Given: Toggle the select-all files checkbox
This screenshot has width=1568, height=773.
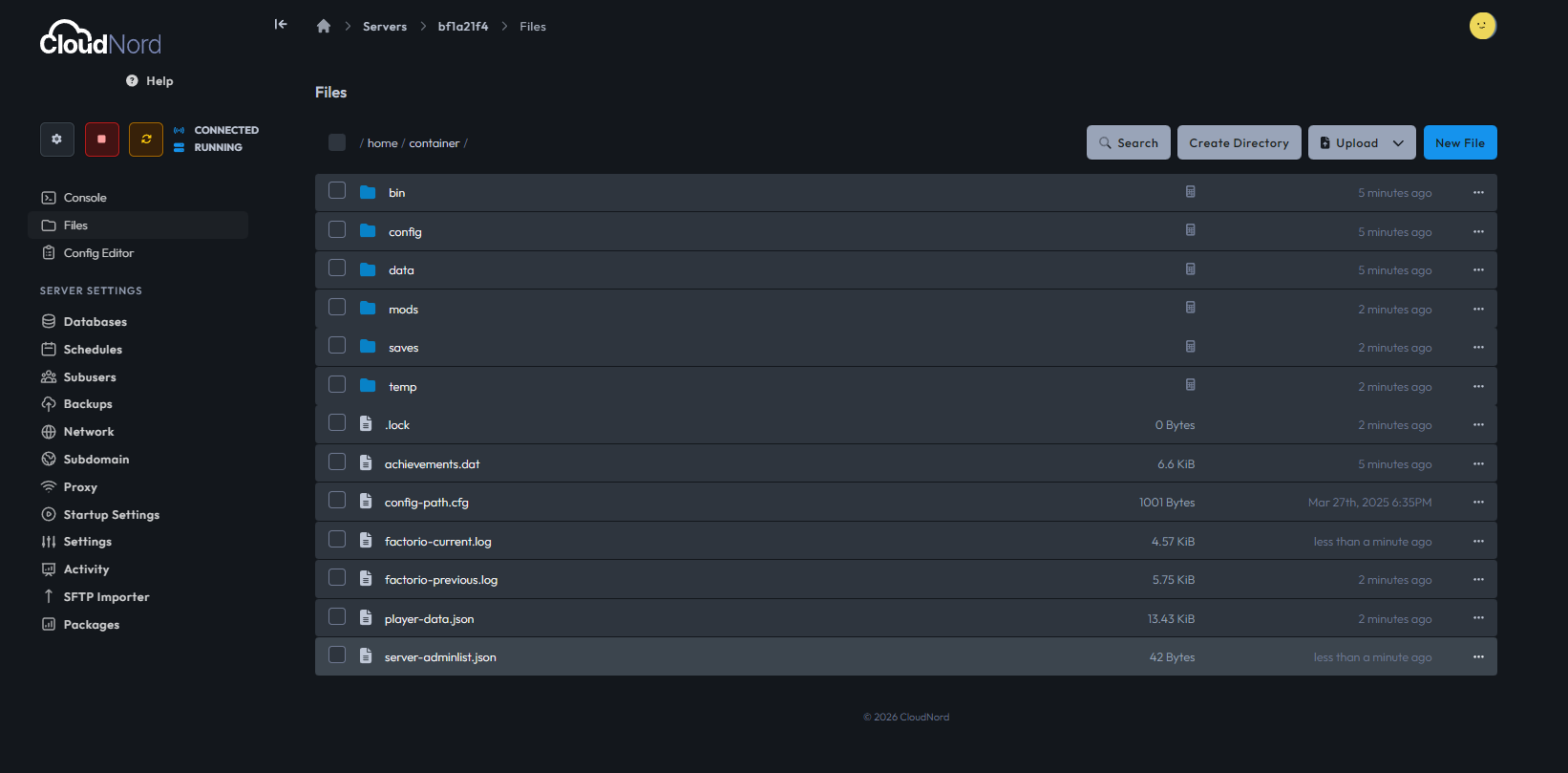Looking at the screenshot, I should coord(337,142).
